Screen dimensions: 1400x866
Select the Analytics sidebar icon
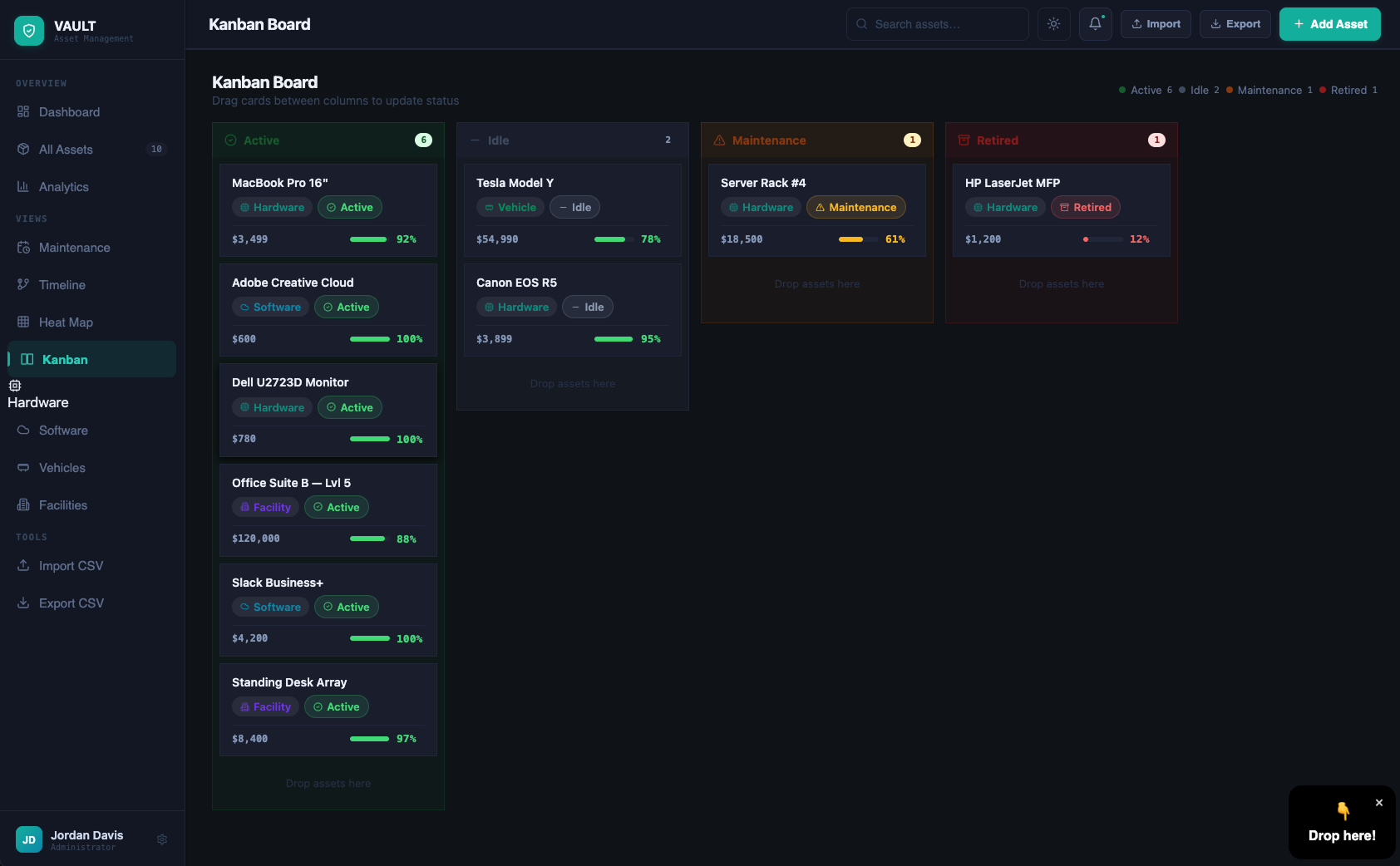(x=23, y=187)
